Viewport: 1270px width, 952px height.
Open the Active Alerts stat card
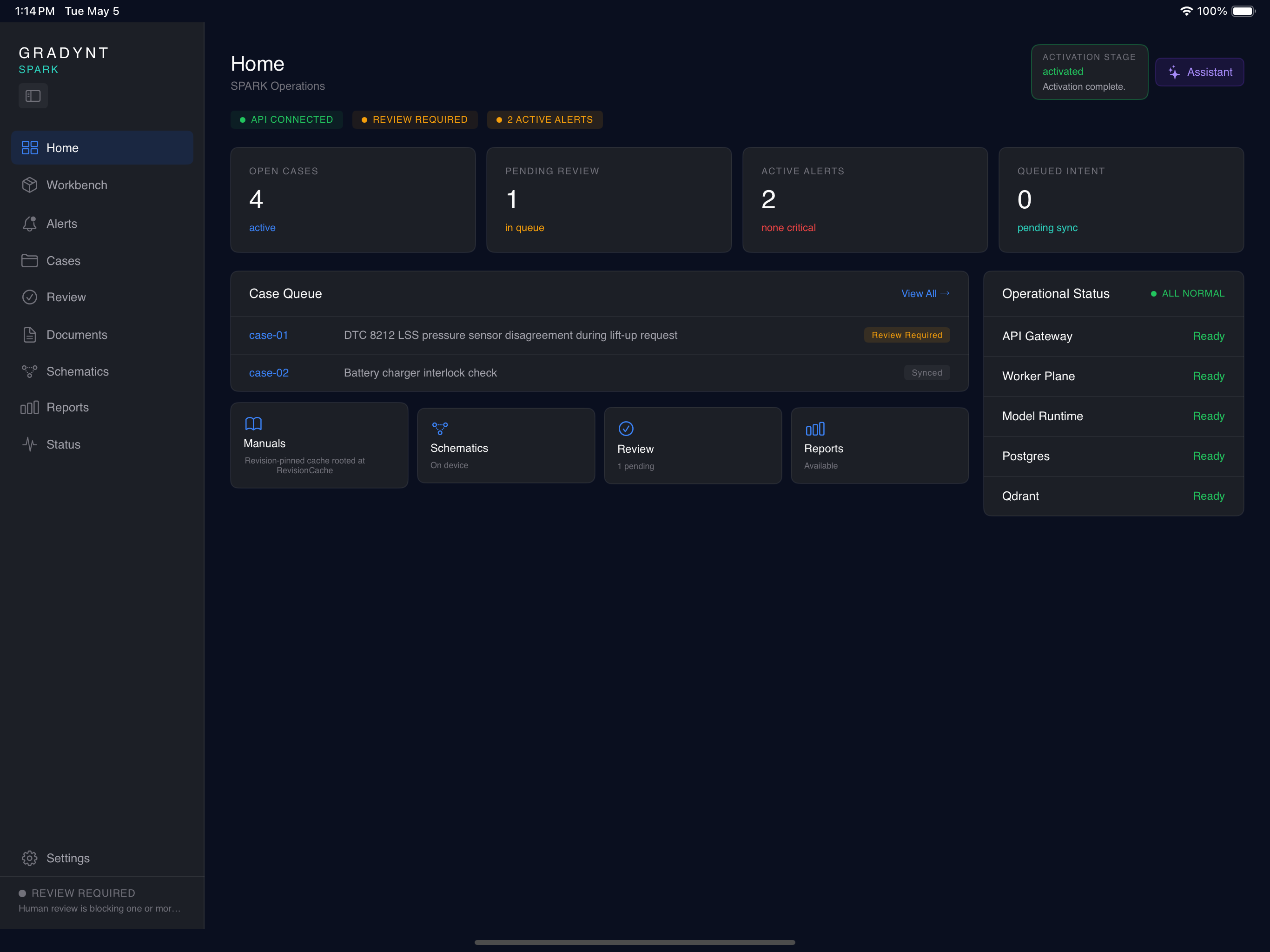click(x=865, y=200)
